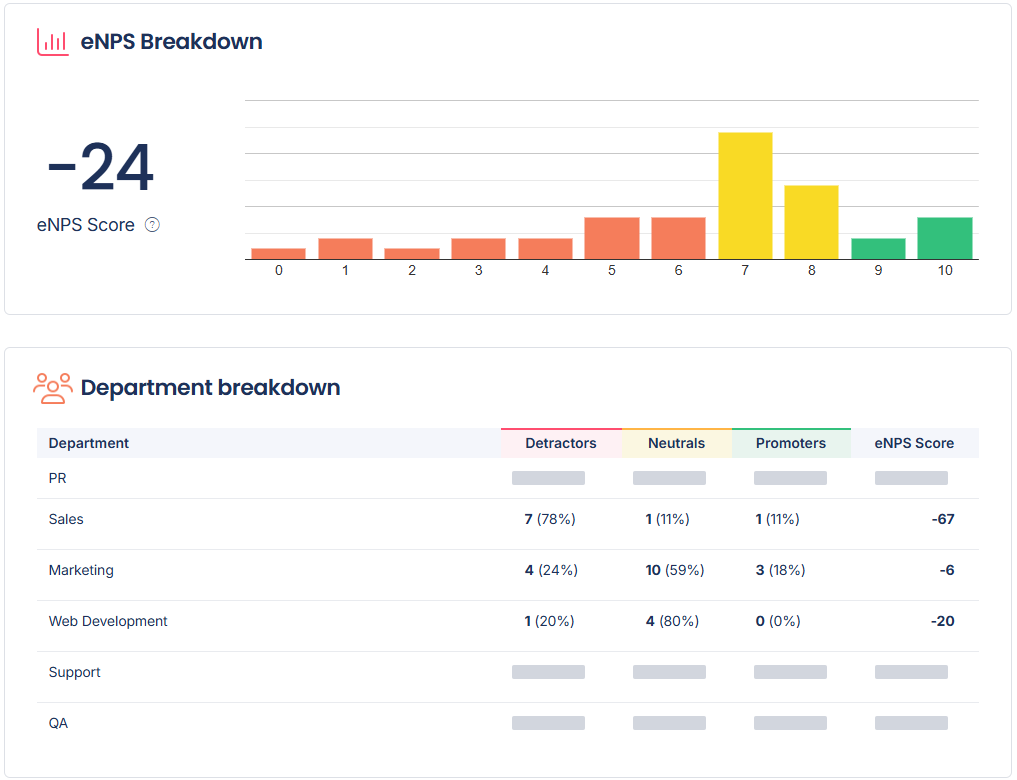Click the Neutrals column header
The image size is (1017, 780).
pos(676,443)
